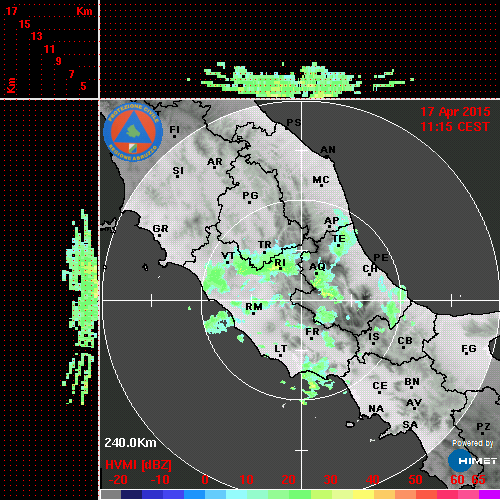This screenshot has height=500, width=500.
Task: Click the Protezione Civile Abruzzo logo
Action: (133, 133)
